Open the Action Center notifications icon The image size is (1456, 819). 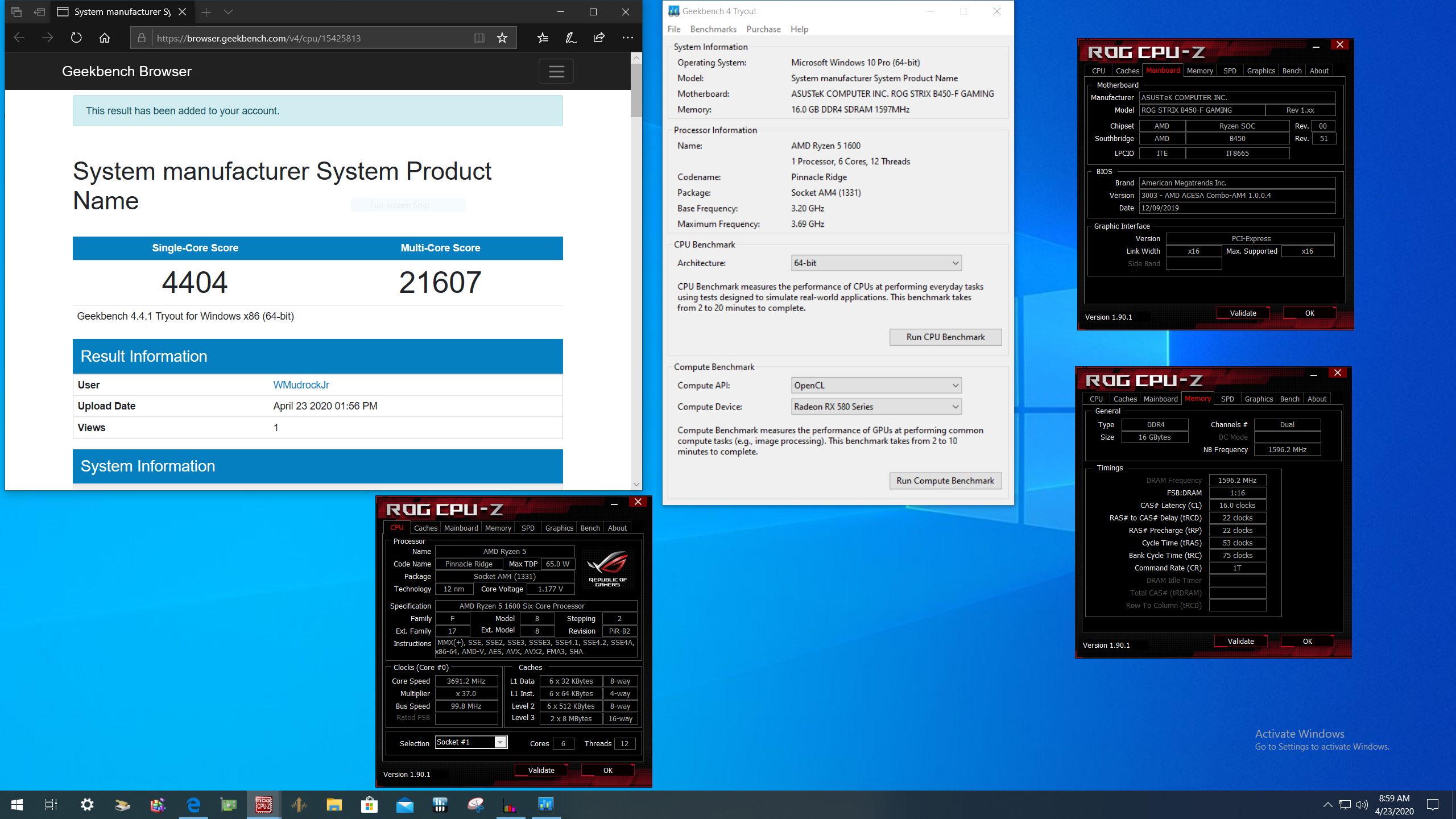coord(1433,805)
